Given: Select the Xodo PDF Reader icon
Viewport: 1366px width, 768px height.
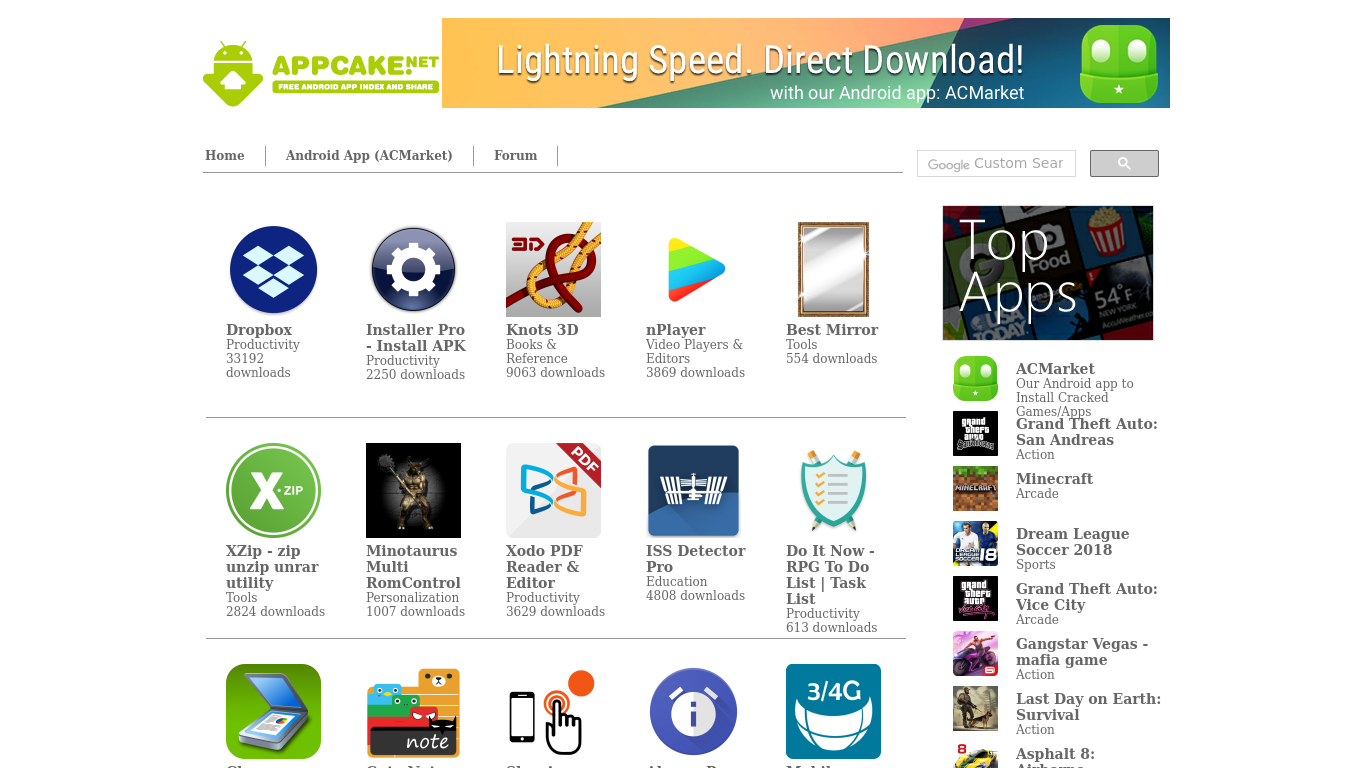Looking at the screenshot, I should (x=553, y=490).
